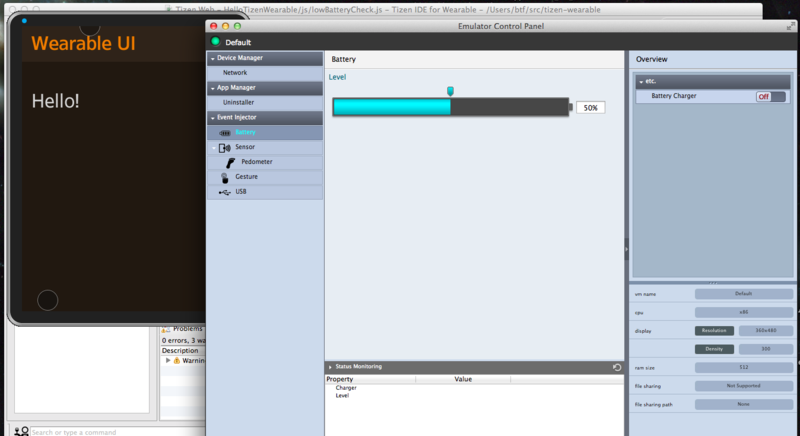800x436 pixels.
Task: Collapse the etc. group in Overview
Action: click(x=641, y=82)
